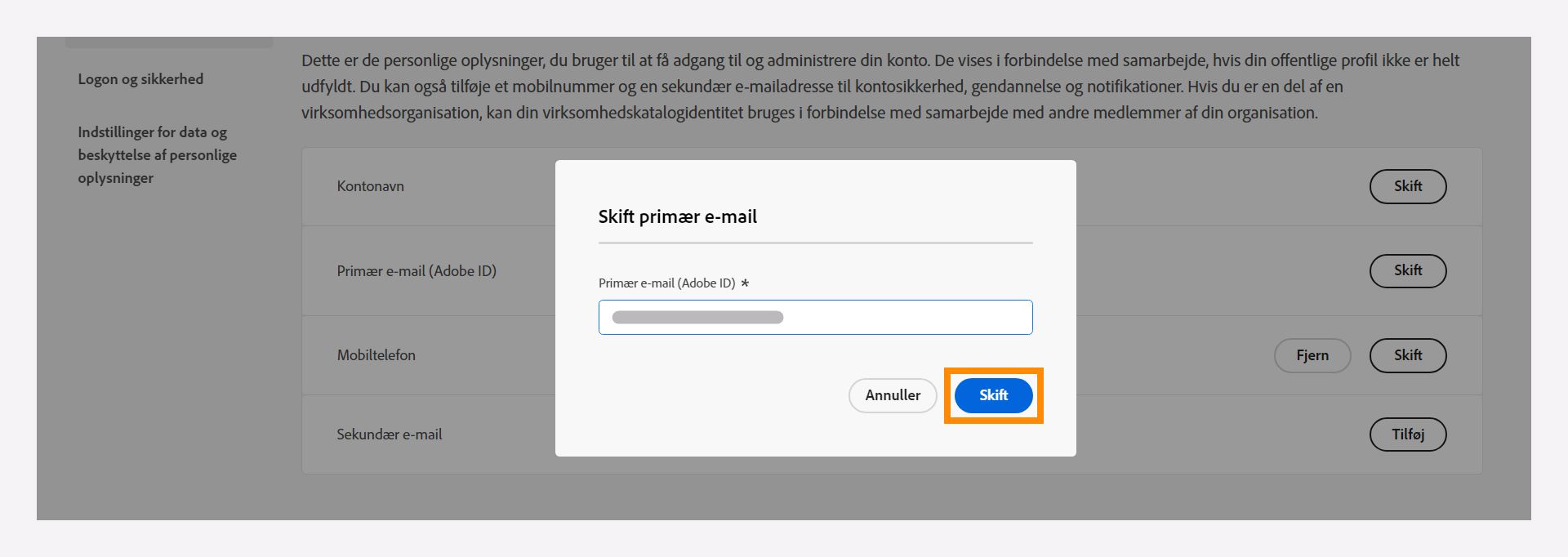This screenshot has width=1568, height=557.
Task: Remove mobile number with Fjern button
Action: [1312, 355]
